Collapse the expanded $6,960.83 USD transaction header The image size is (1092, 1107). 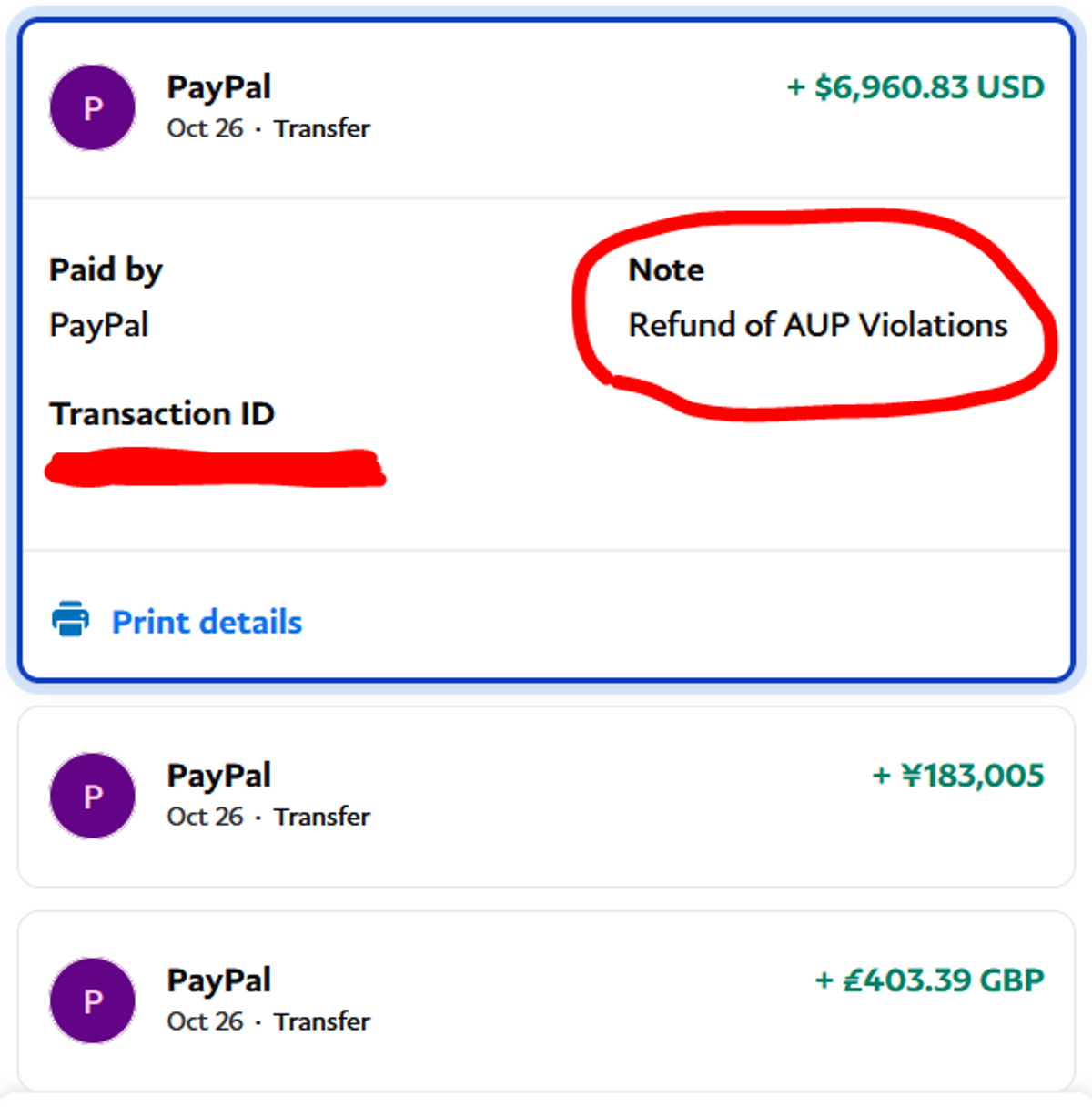coord(546,108)
